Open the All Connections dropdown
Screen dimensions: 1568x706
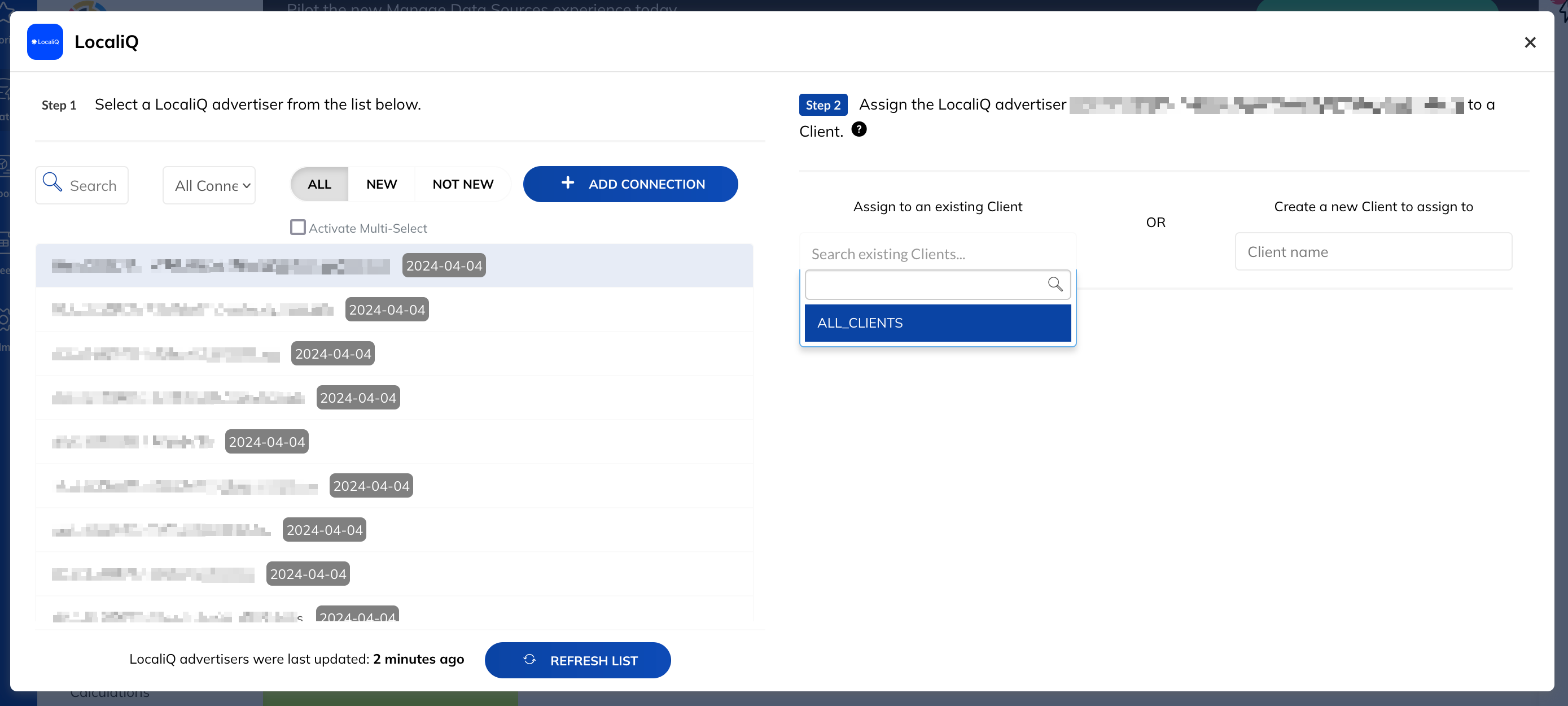click(209, 185)
